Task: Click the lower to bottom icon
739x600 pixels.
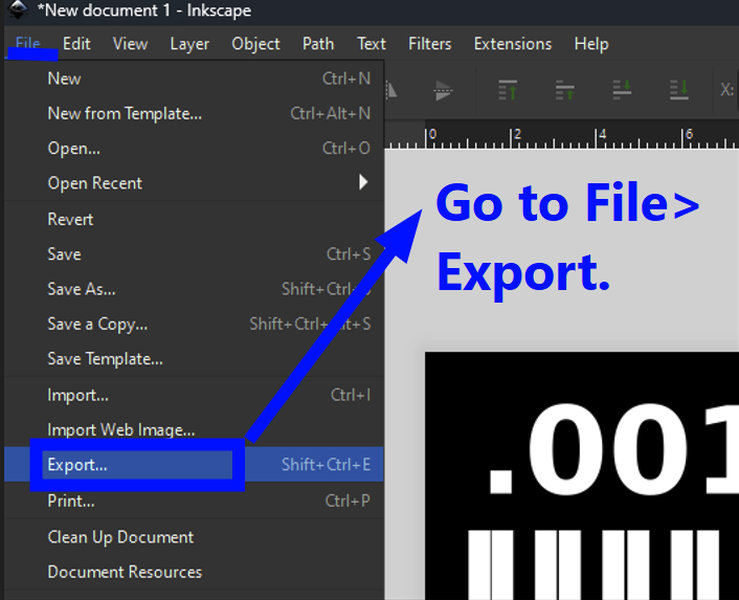Action: coord(679,90)
